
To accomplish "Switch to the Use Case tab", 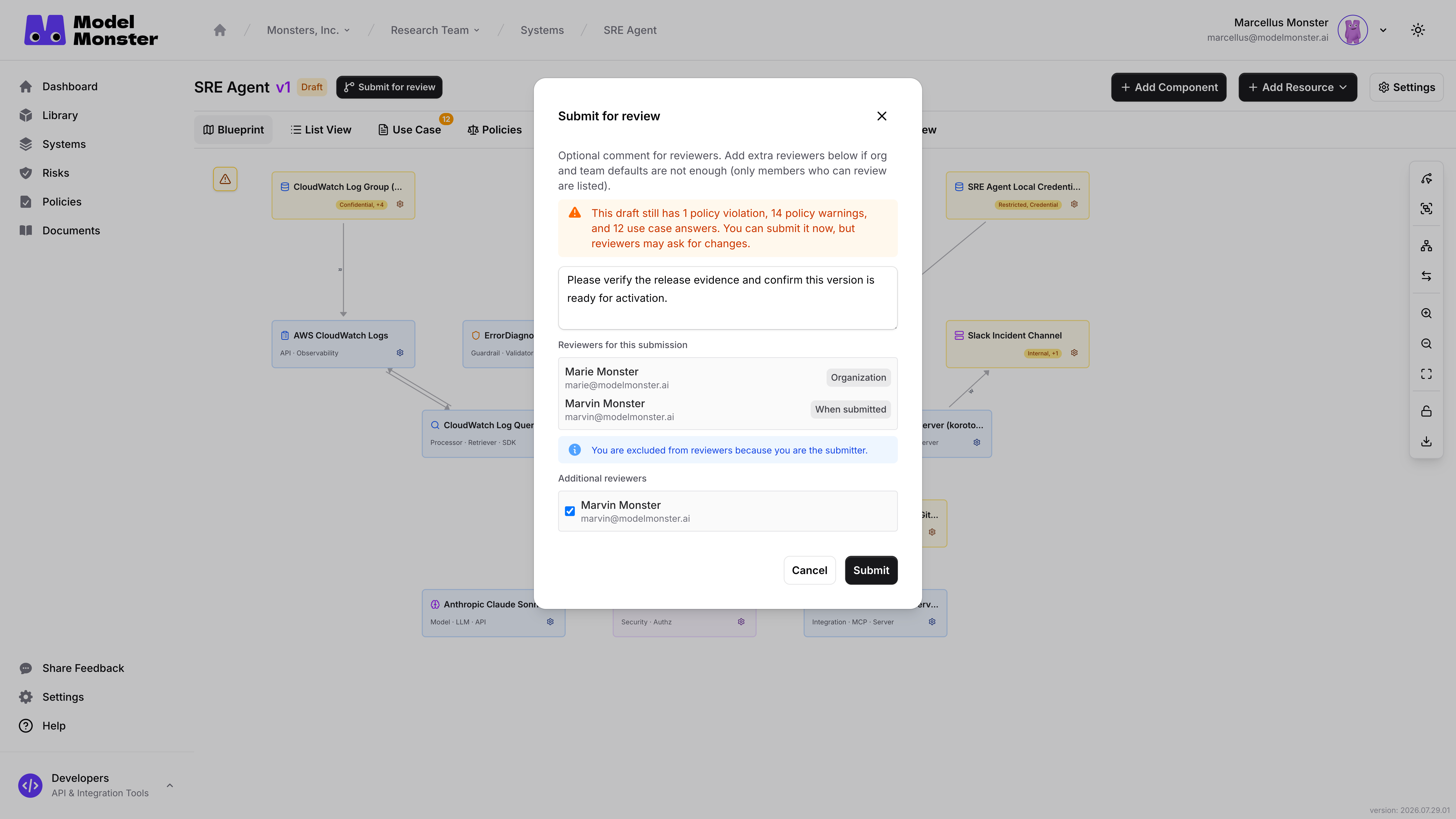I will point(410,129).
